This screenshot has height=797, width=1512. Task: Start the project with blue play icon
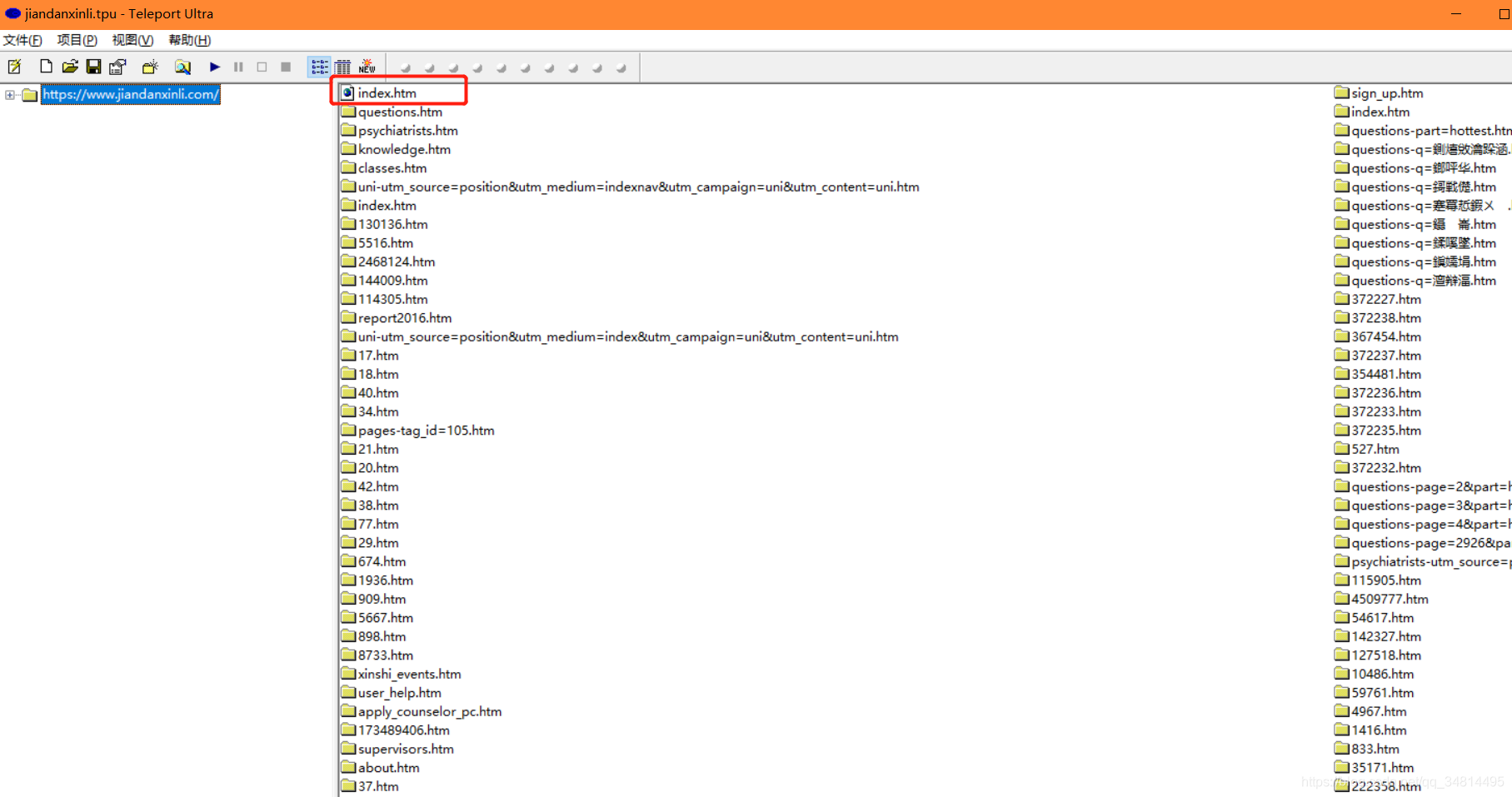tap(215, 67)
